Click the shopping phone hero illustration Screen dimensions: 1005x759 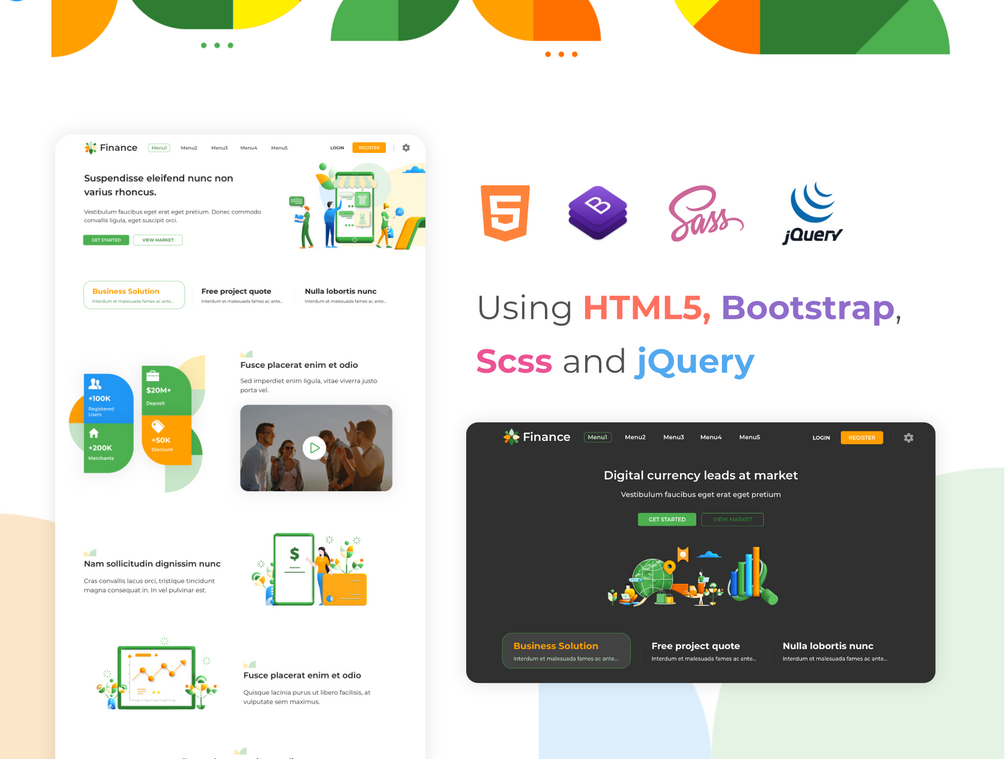click(357, 206)
